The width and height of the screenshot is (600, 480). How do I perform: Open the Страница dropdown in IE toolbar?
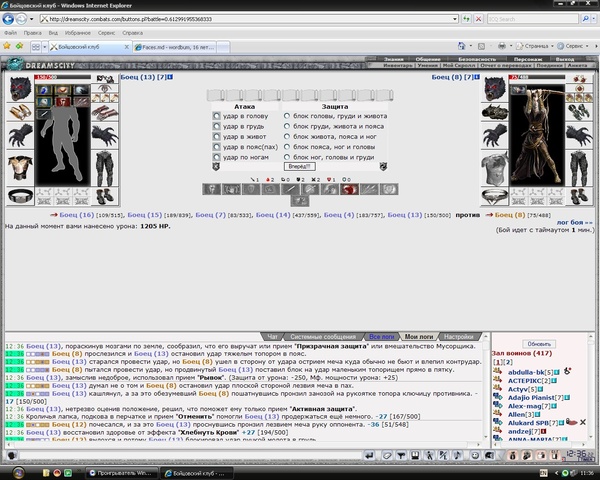(x=533, y=46)
